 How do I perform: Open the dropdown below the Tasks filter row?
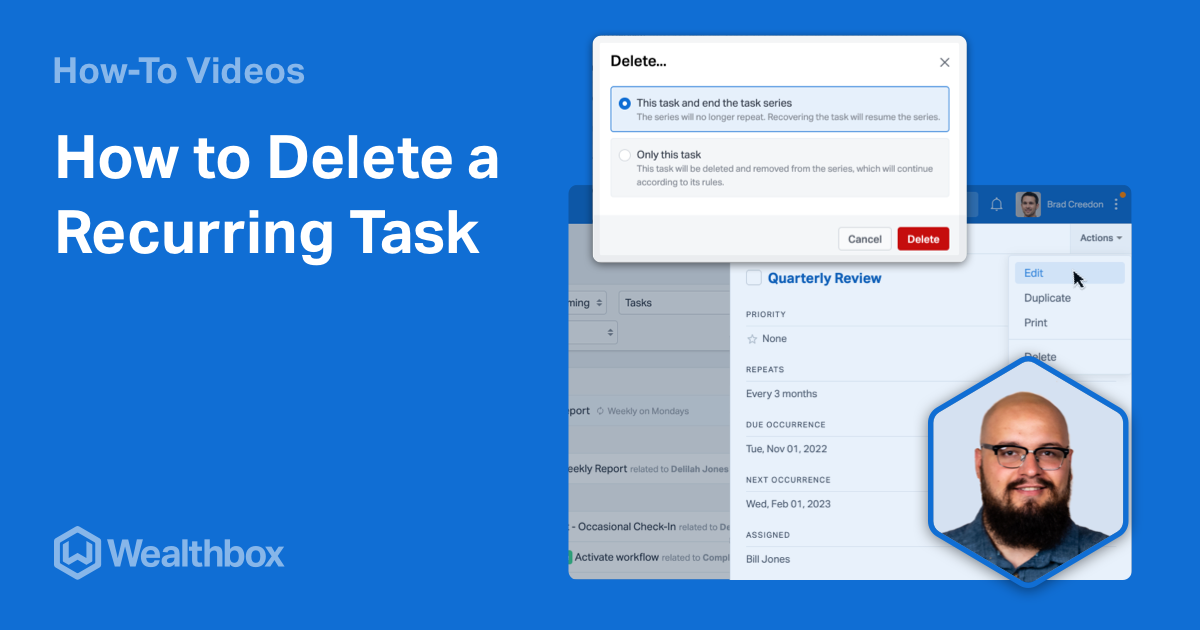coord(593,331)
